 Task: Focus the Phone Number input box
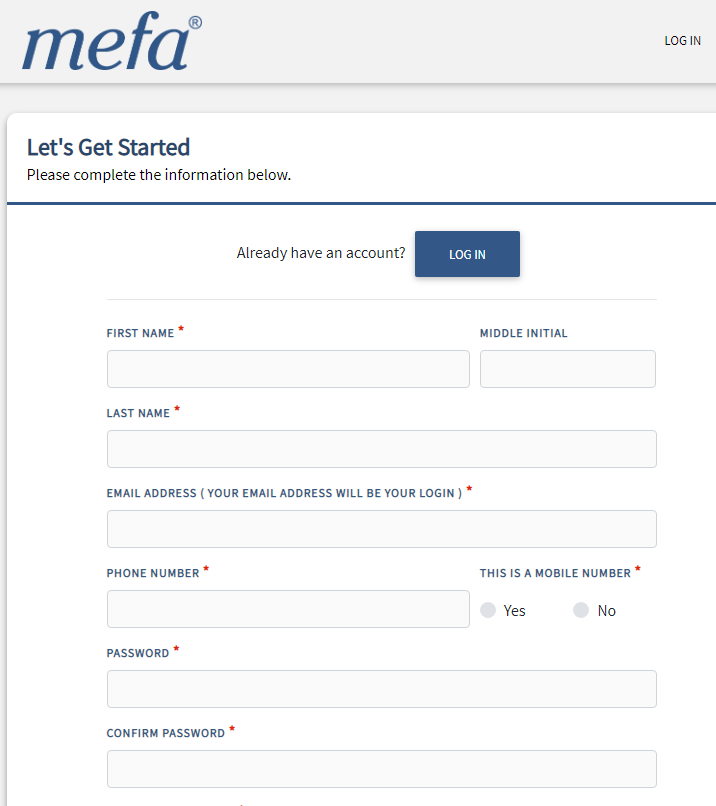point(288,609)
